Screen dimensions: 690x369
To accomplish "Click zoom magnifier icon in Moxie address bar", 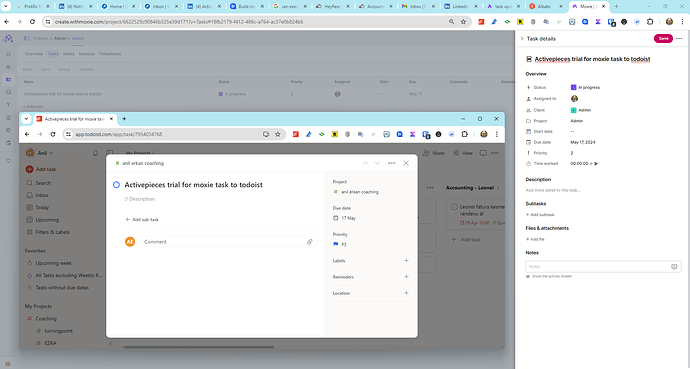I will [451, 22].
